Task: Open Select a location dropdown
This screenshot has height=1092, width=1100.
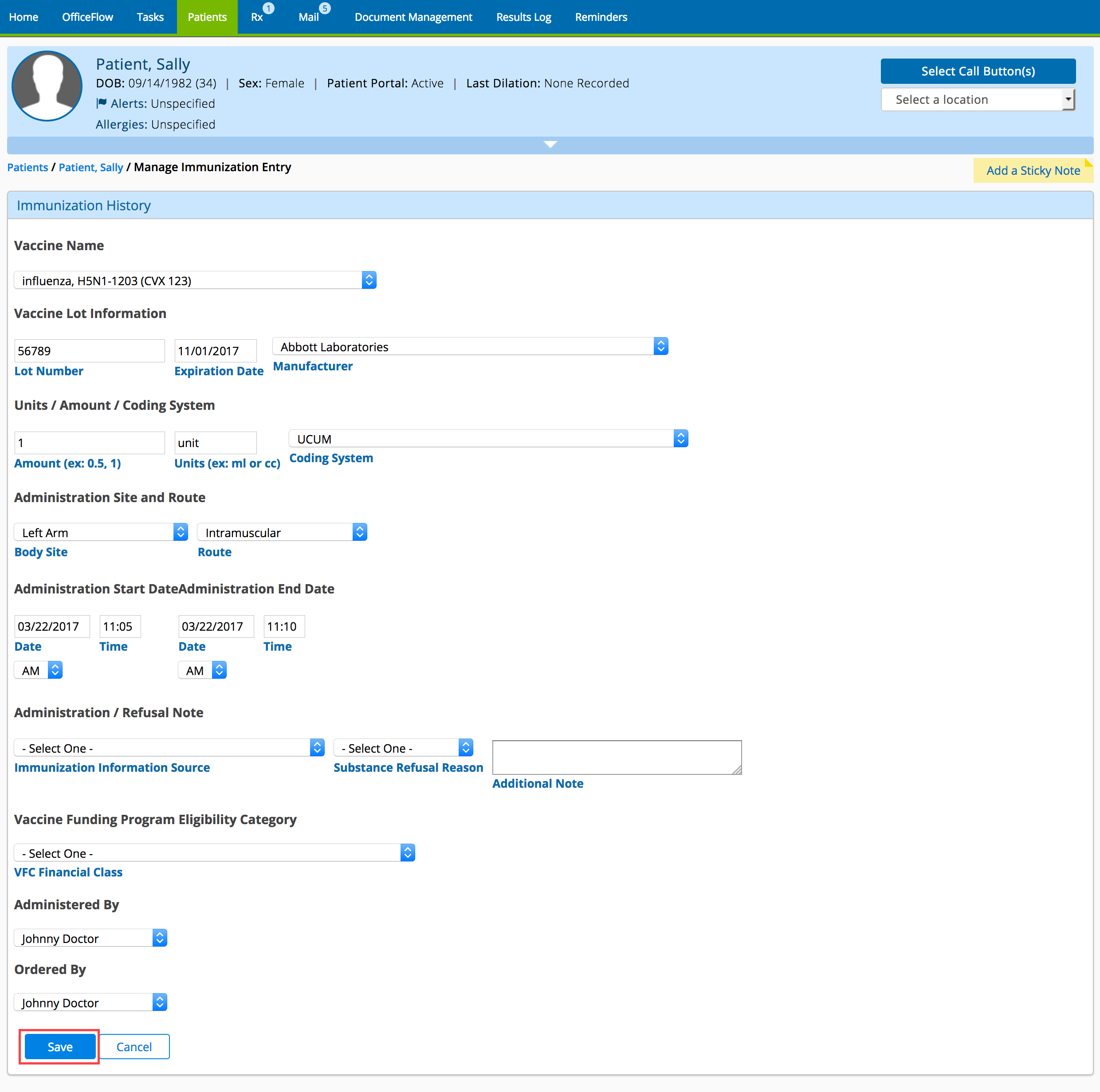Action: click(x=977, y=100)
